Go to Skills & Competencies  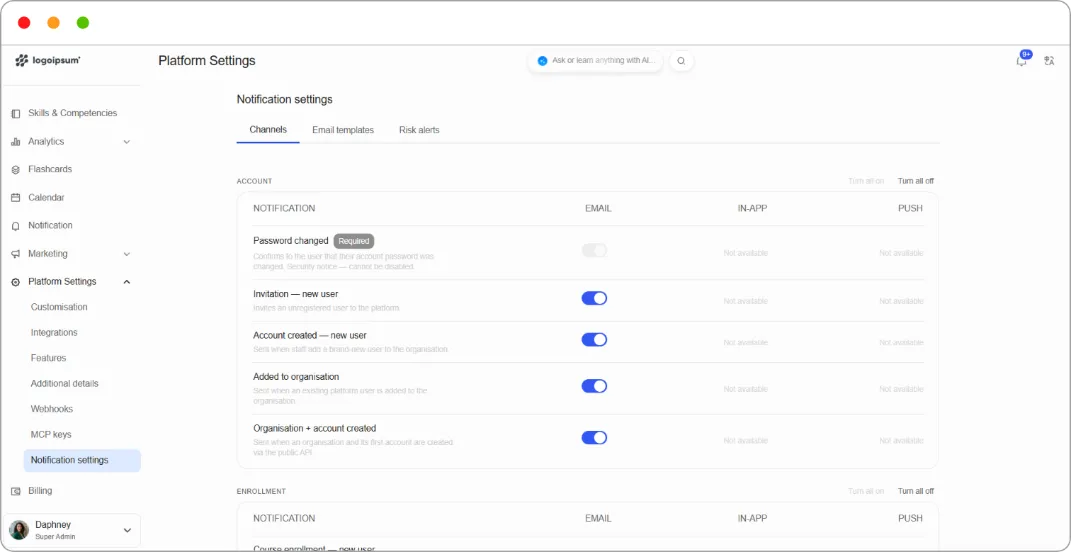click(72, 113)
